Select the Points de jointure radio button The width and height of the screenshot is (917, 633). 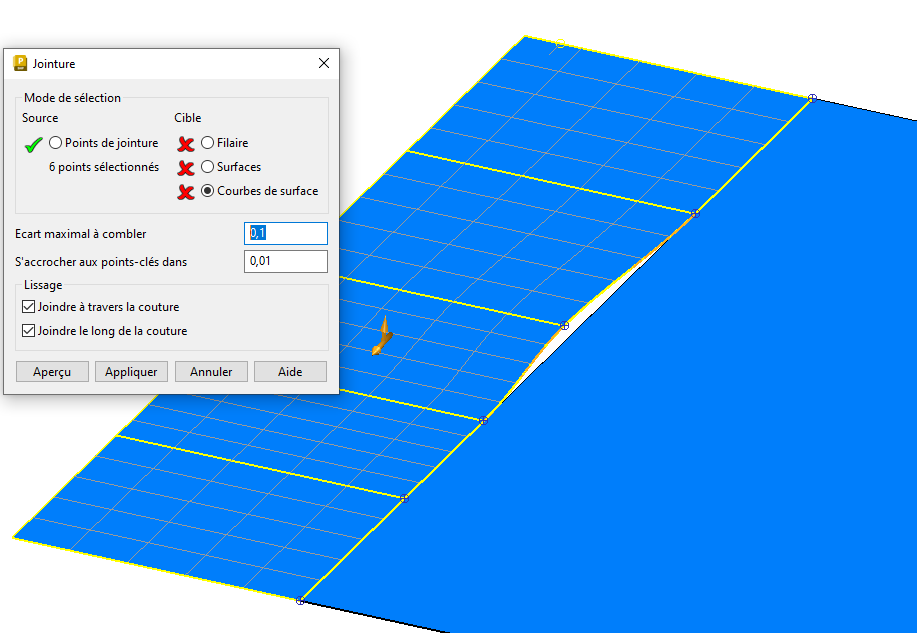(56, 143)
